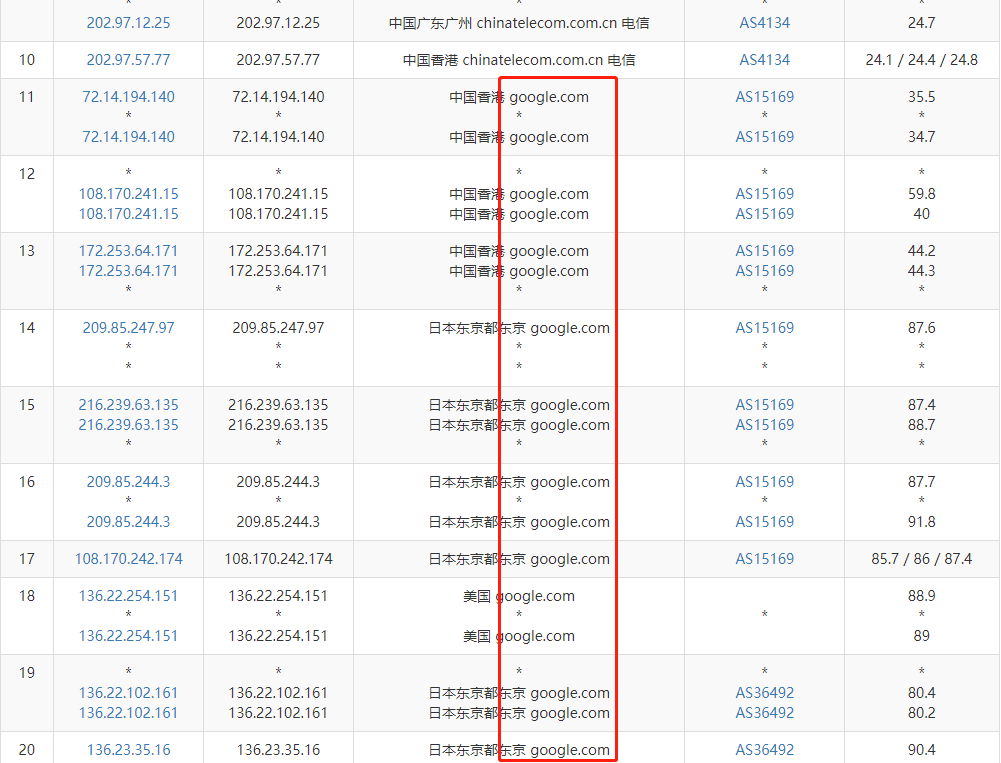Viewport: 1001px width, 763px height.
Task: Click hop 14's '日本东京都东京 google.com' location
Action: coord(519,328)
